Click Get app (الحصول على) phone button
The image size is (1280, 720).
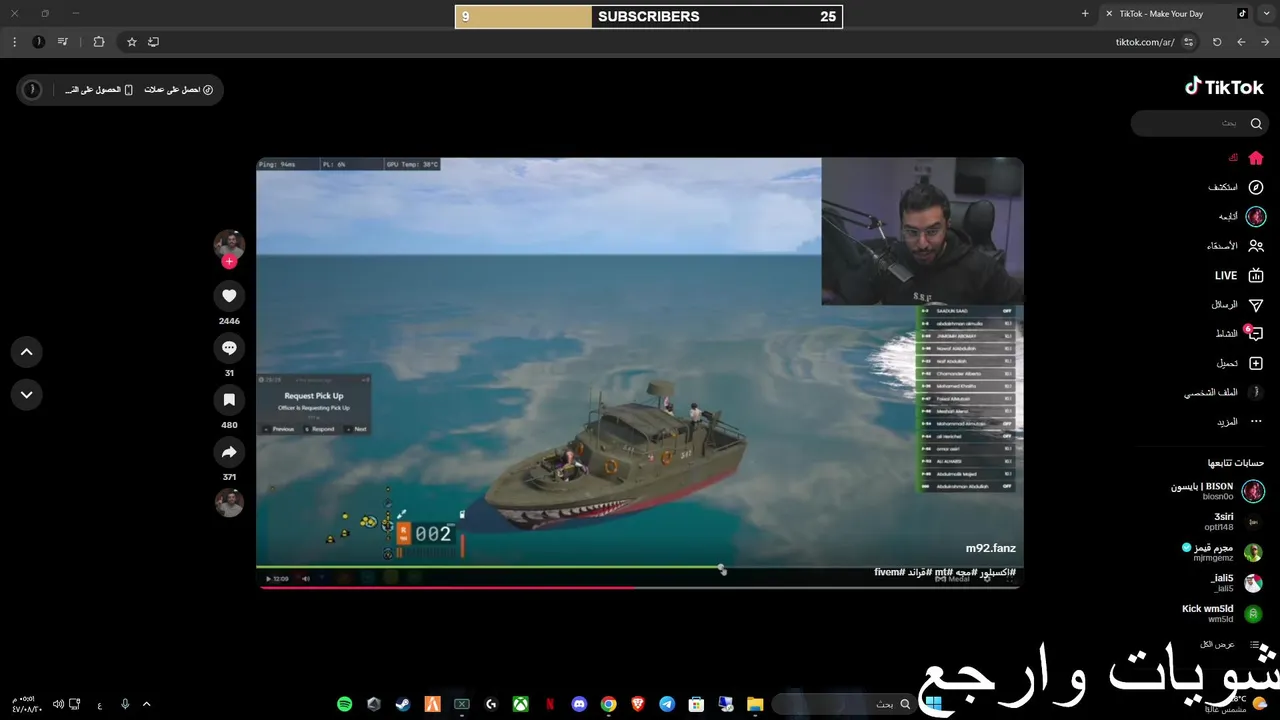click(99, 90)
